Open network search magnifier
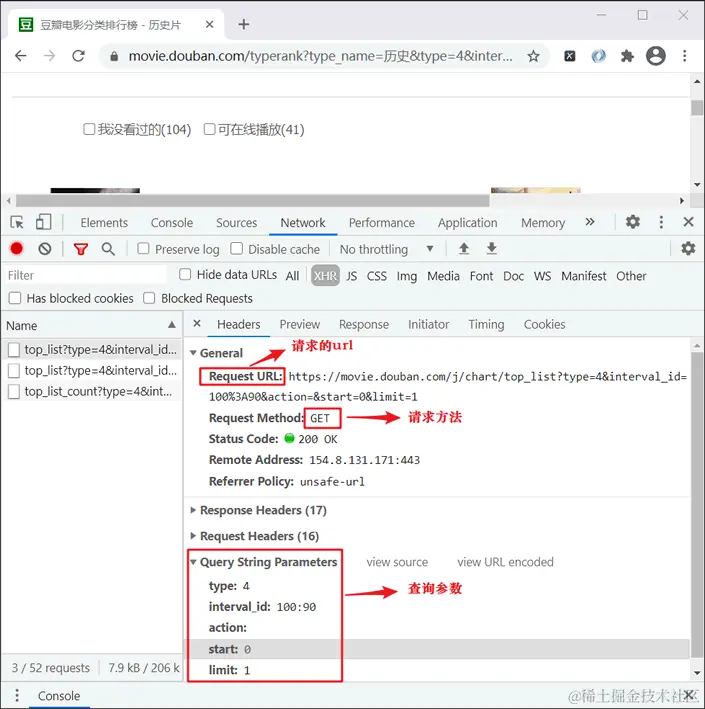705x709 pixels. (x=108, y=249)
